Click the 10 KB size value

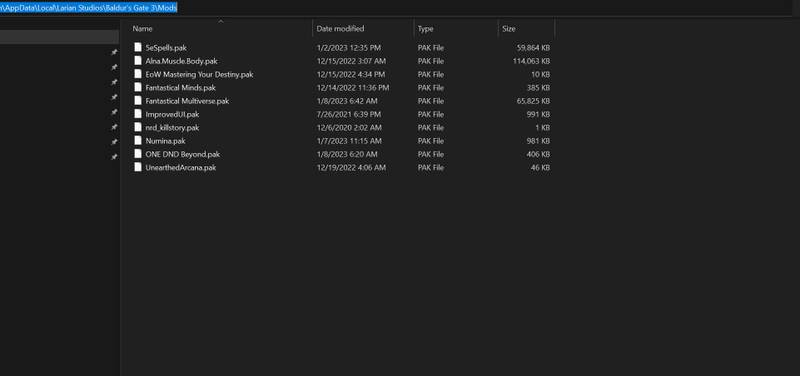pyautogui.click(x=541, y=74)
